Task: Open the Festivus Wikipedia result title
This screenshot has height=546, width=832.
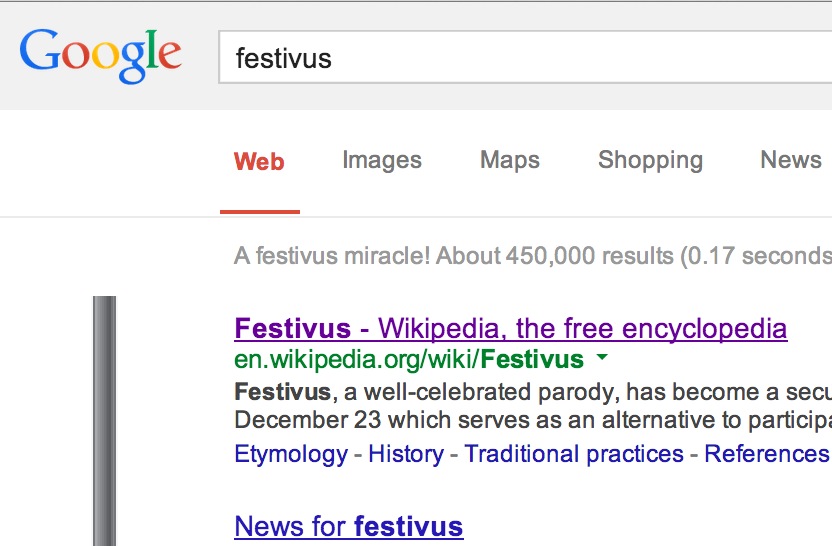Action: click(510, 328)
